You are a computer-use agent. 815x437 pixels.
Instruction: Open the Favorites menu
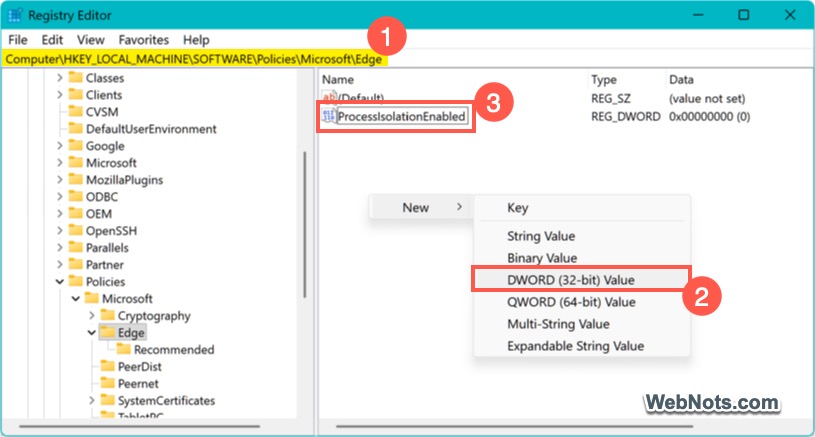tap(143, 40)
